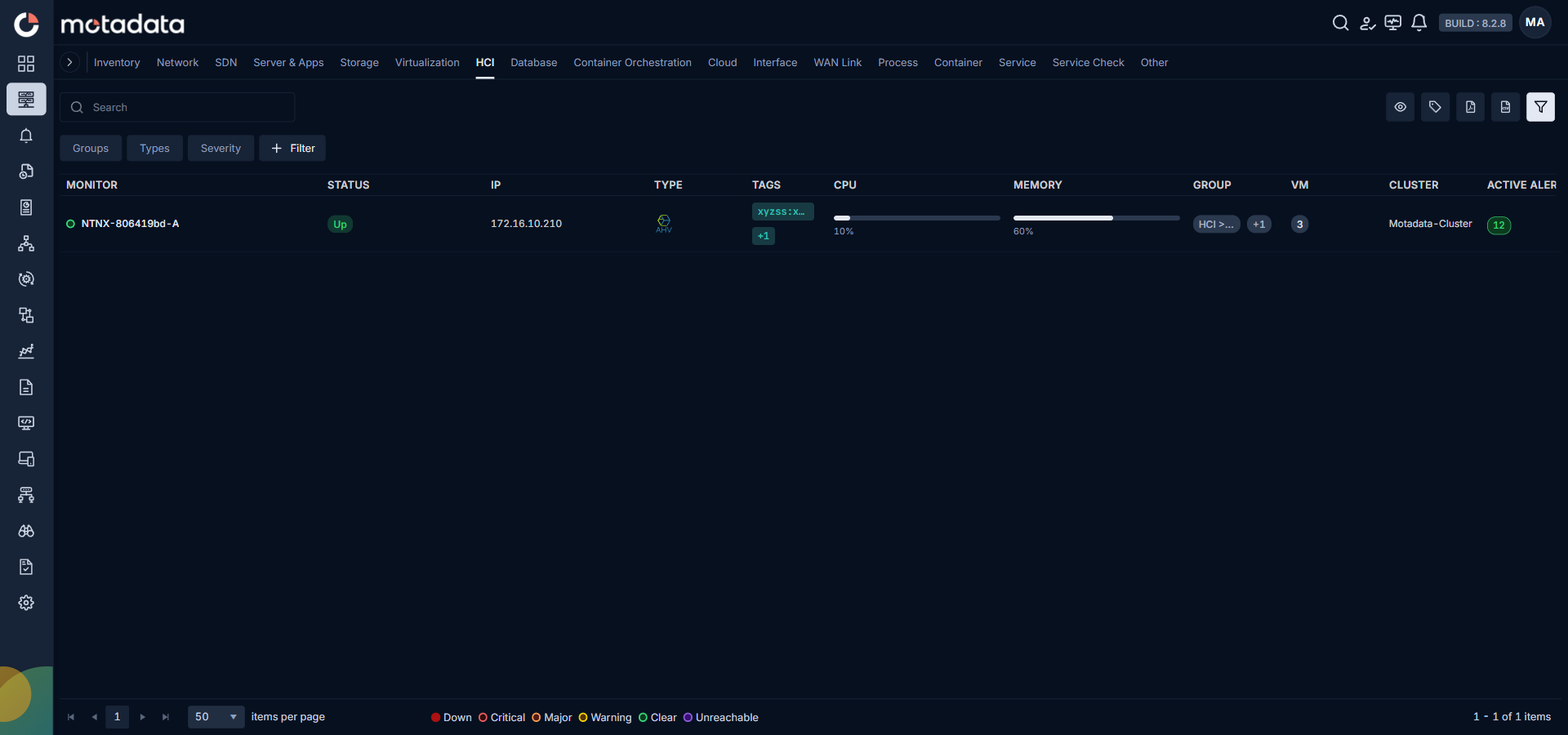Open the user check icon in header
Viewport: 1568px width, 735px height.
pos(1367,23)
